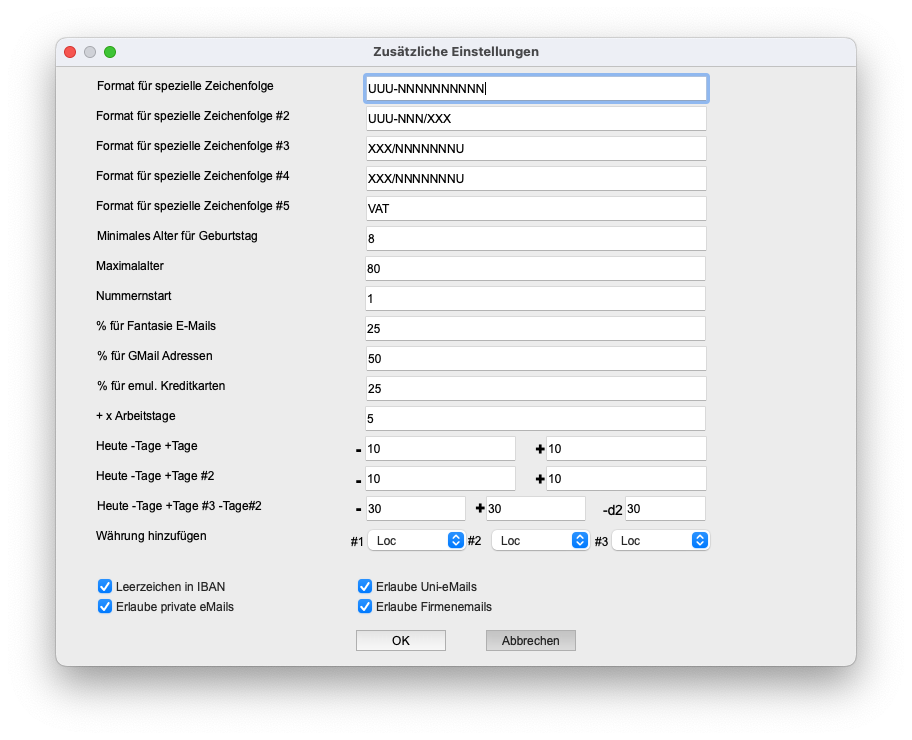Open the #1 currency Loc dropdown
Viewport: 912px width, 740px height.
[416, 540]
